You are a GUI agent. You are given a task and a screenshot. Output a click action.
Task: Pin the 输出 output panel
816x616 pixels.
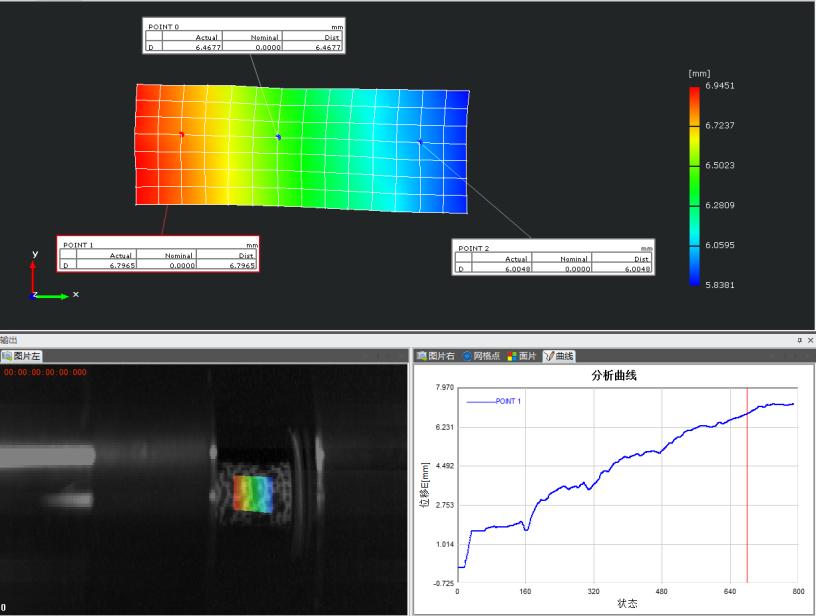tap(799, 341)
